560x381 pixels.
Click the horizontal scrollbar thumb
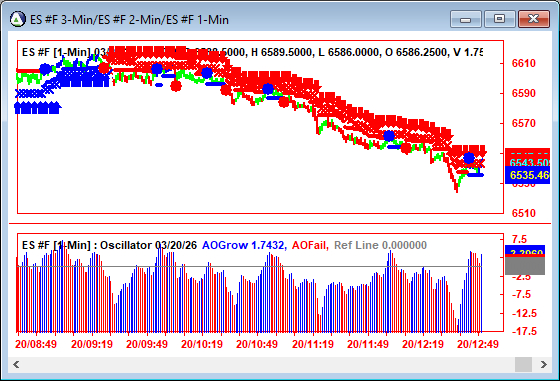click(523, 365)
